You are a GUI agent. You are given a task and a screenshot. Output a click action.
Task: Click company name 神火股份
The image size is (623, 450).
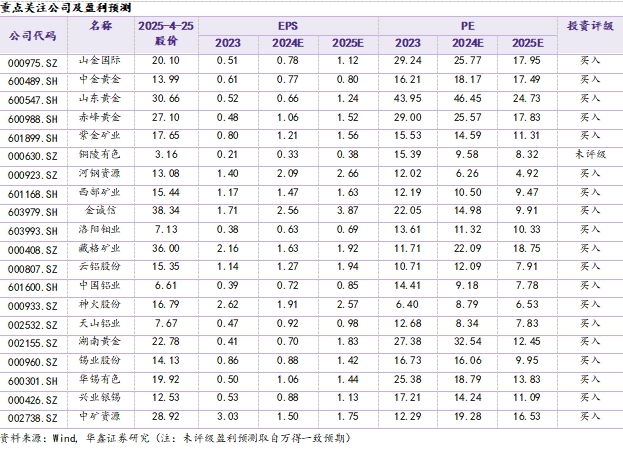tap(100, 304)
